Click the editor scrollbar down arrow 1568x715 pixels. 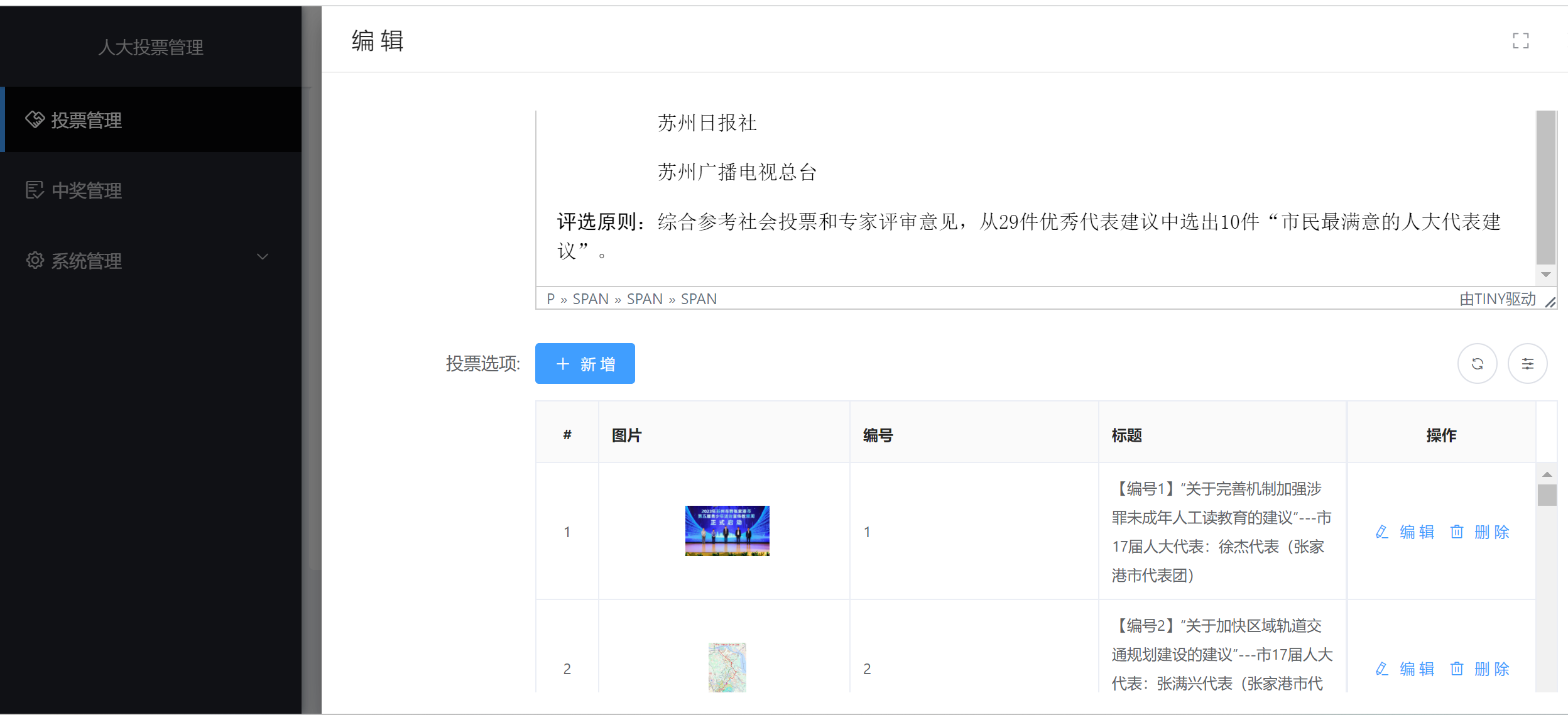coord(1546,275)
